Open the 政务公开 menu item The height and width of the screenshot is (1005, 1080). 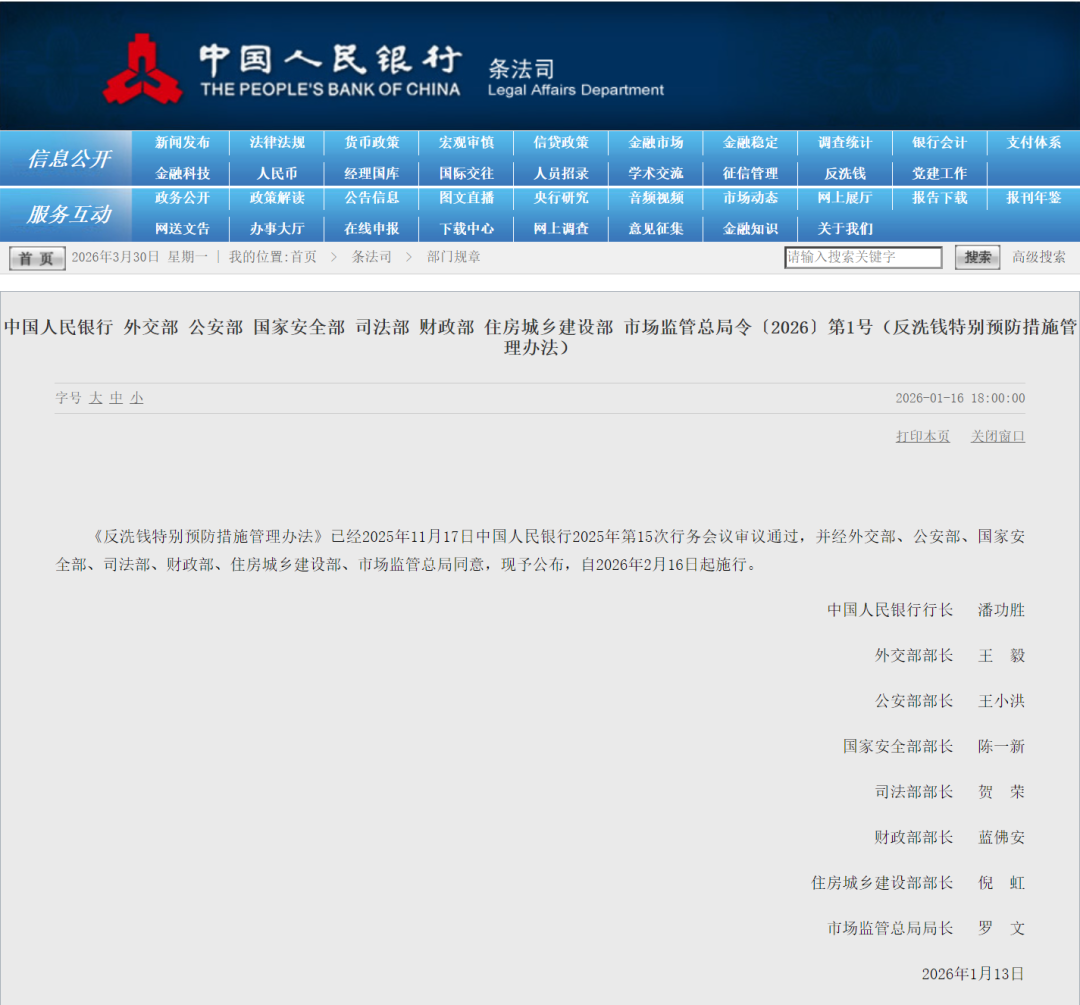182,198
